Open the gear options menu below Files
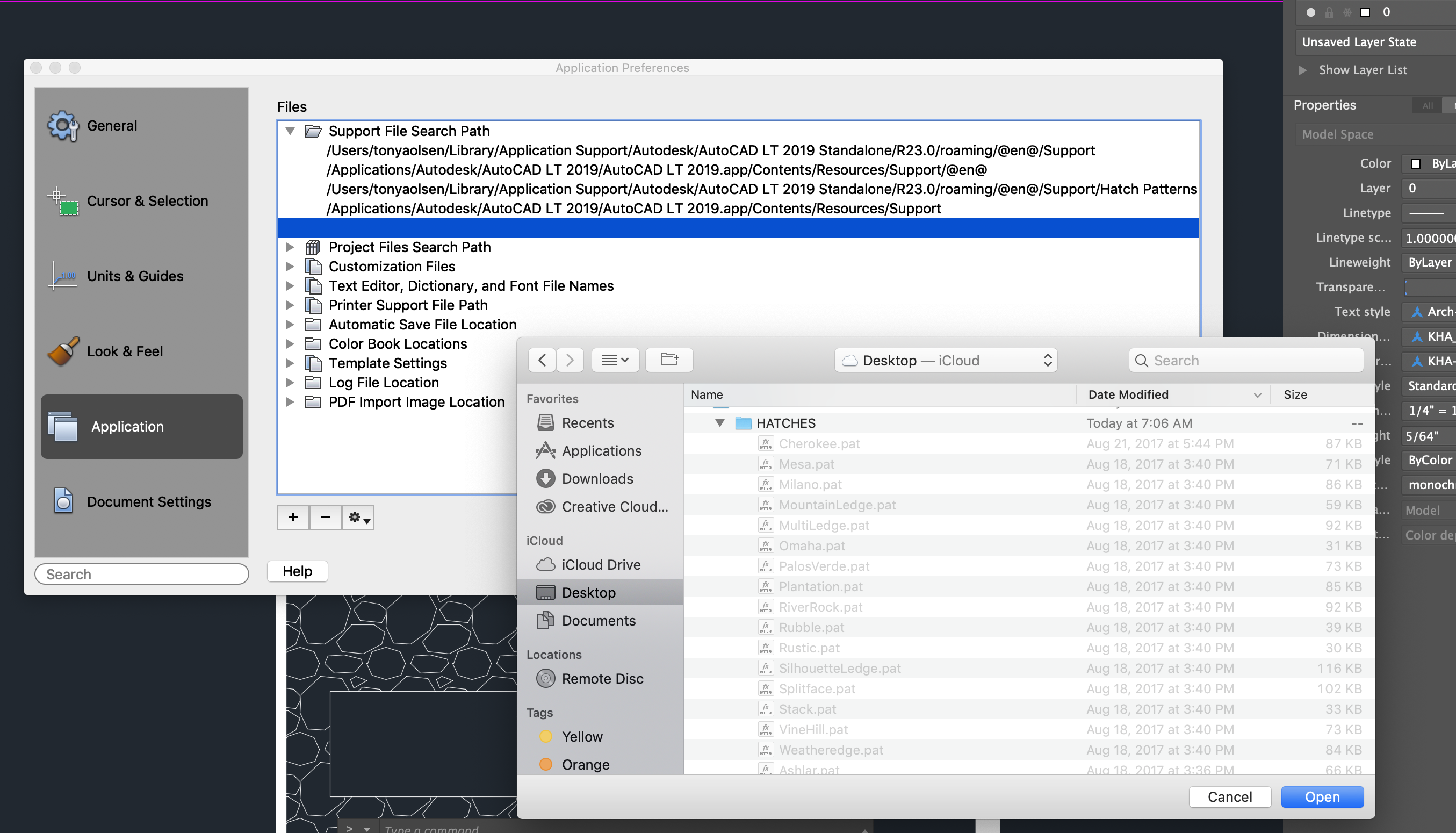This screenshot has width=1456, height=833. 358,517
